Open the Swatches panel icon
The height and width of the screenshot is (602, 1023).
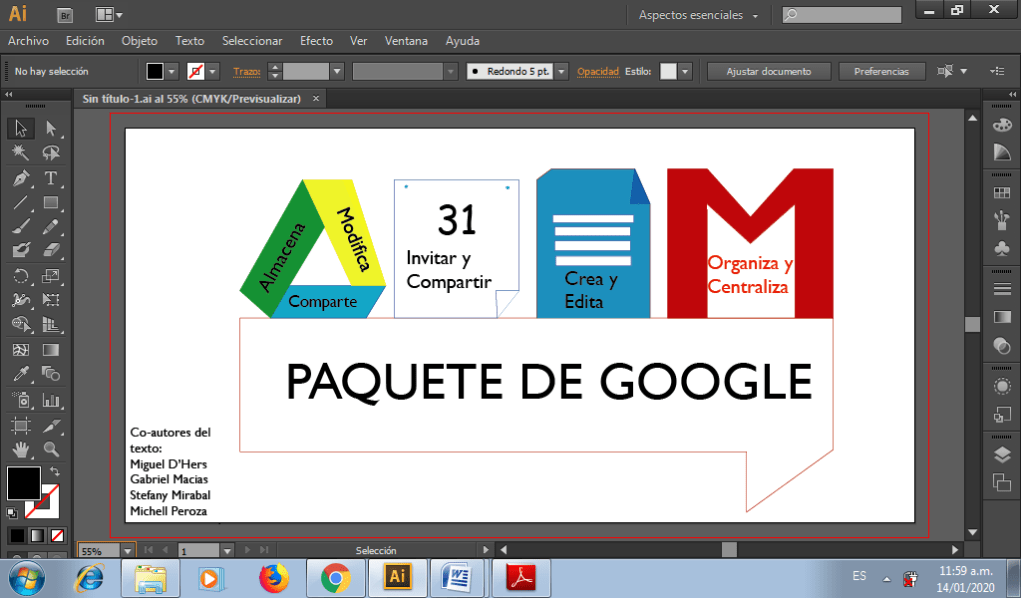[x=1001, y=192]
